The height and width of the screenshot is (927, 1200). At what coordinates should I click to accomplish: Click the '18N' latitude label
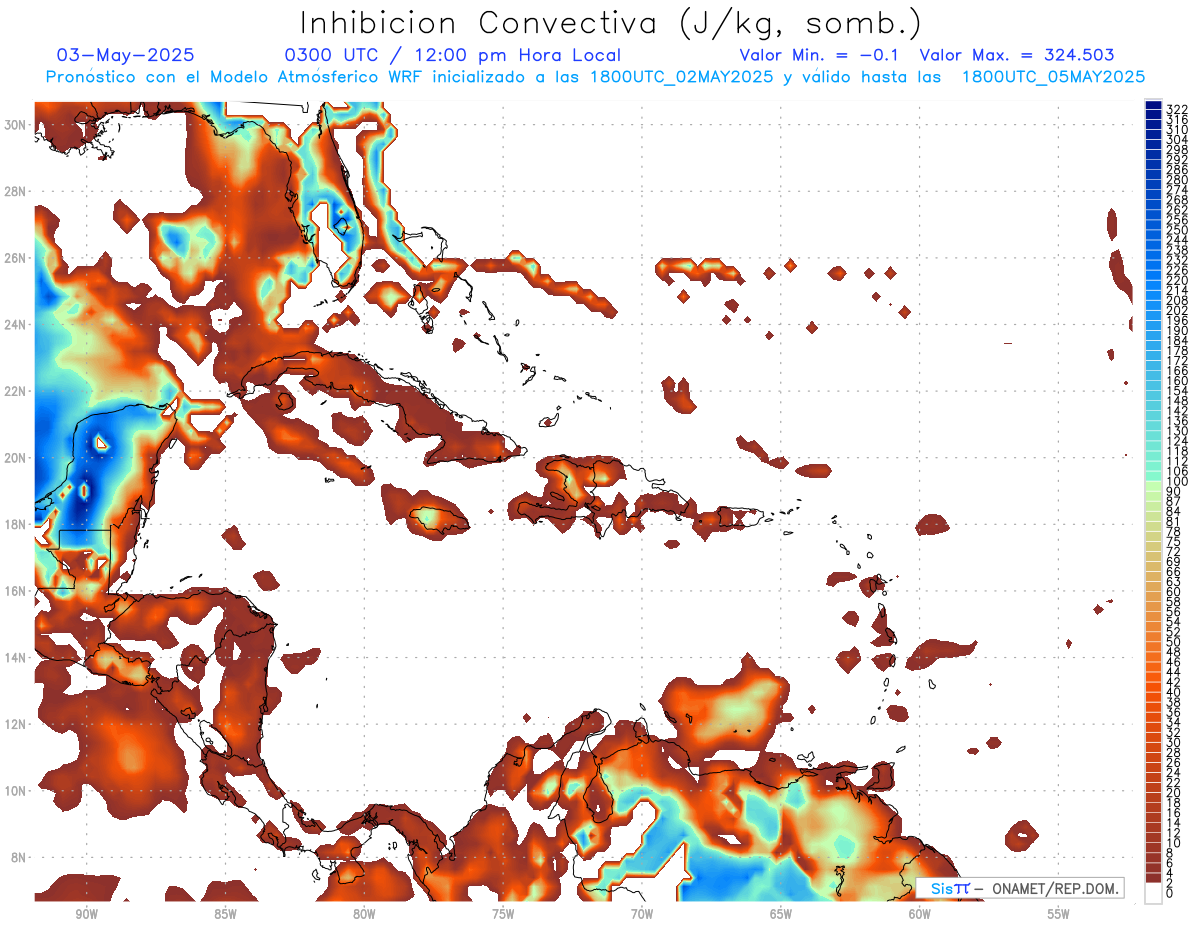click(x=17, y=524)
